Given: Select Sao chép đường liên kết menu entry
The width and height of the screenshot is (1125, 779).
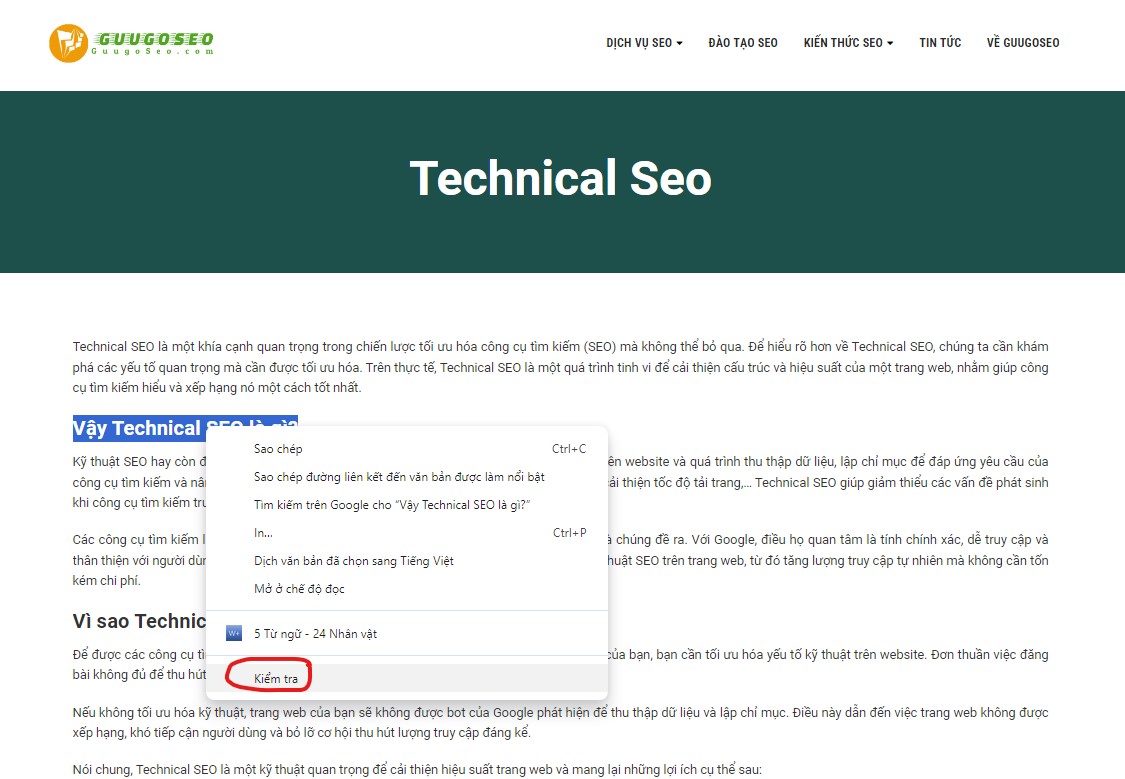Looking at the screenshot, I should point(399,477).
